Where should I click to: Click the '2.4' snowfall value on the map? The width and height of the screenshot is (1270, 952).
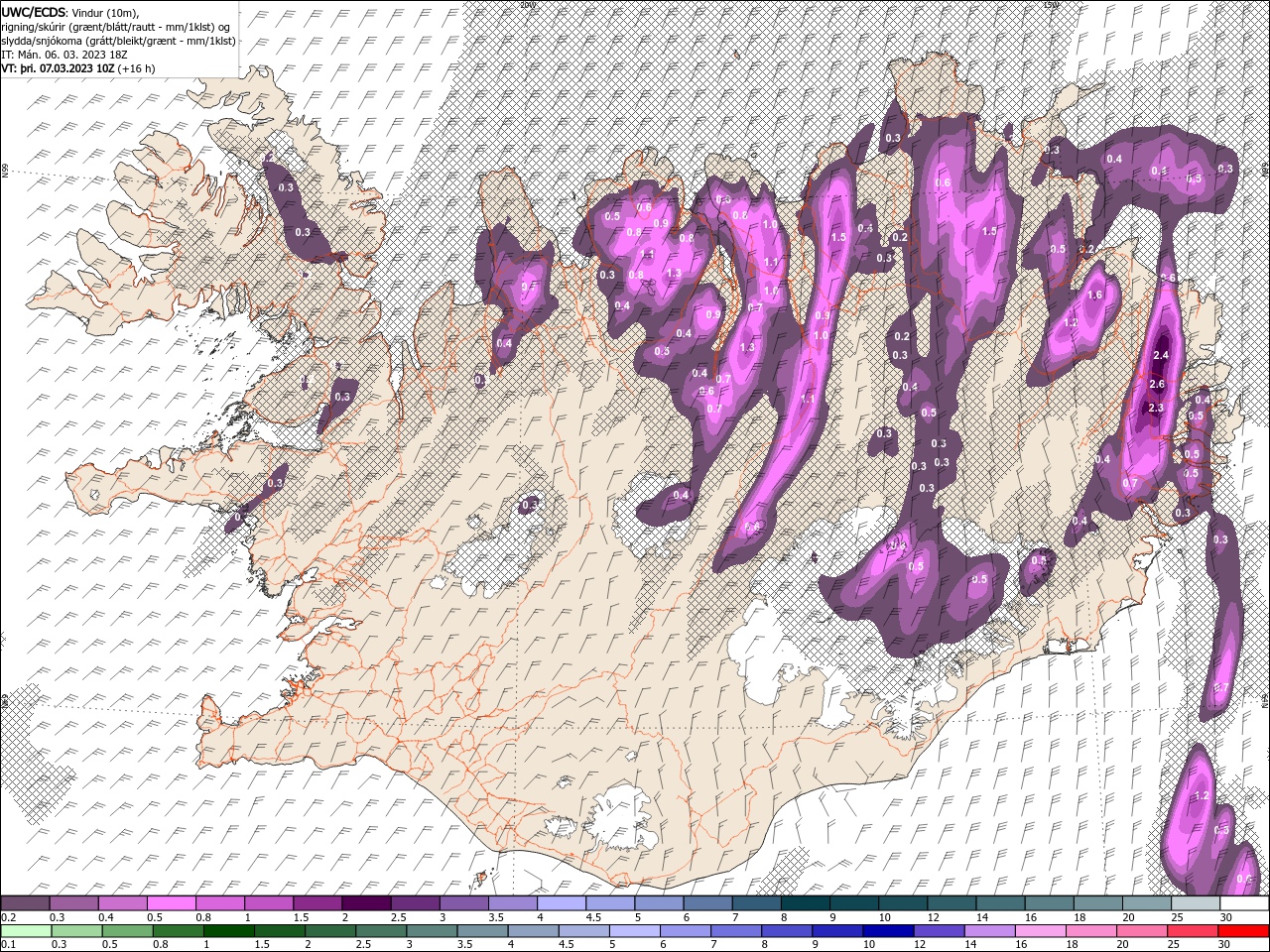pos(1162,355)
